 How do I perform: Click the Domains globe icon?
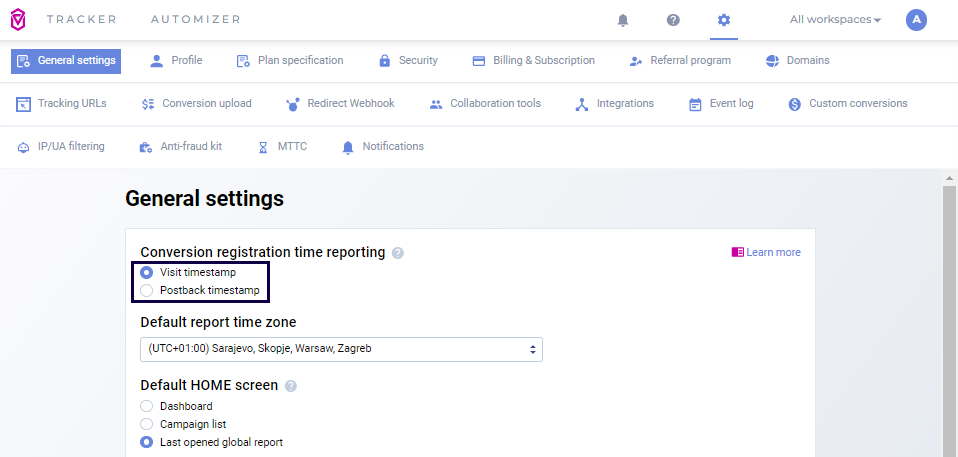772,60
